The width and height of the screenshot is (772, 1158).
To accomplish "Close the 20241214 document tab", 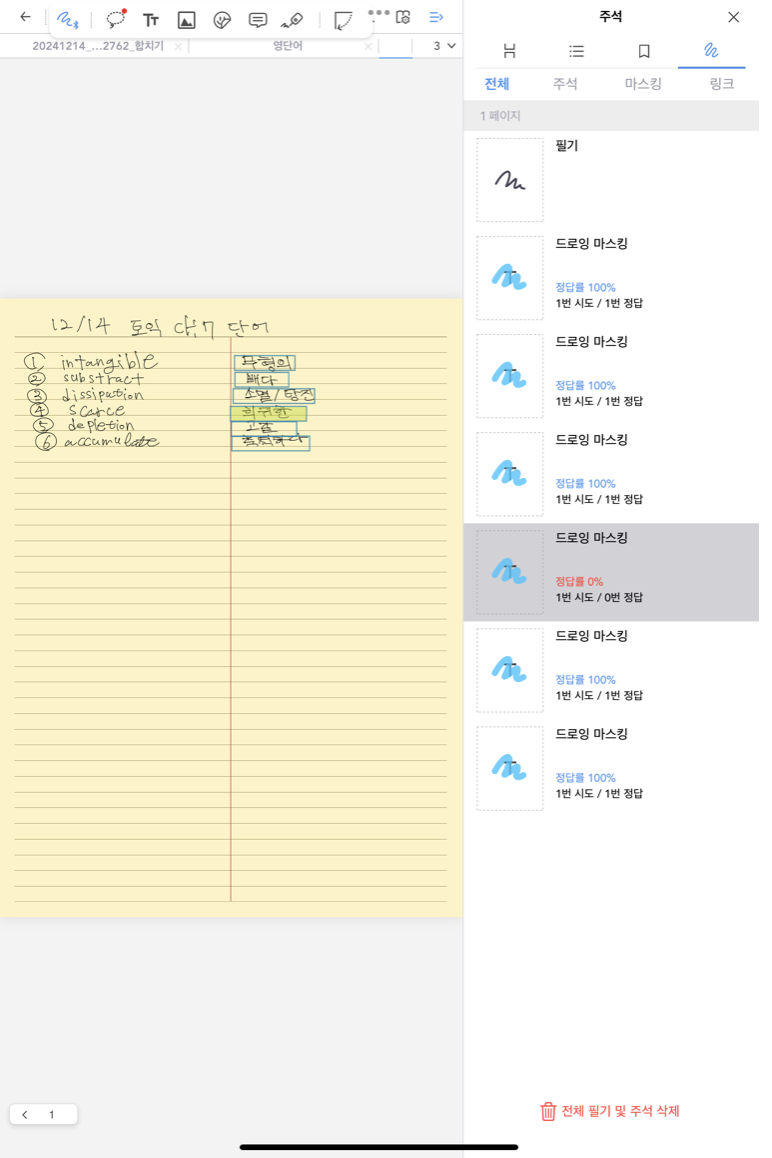I will (x=178, y=46).
